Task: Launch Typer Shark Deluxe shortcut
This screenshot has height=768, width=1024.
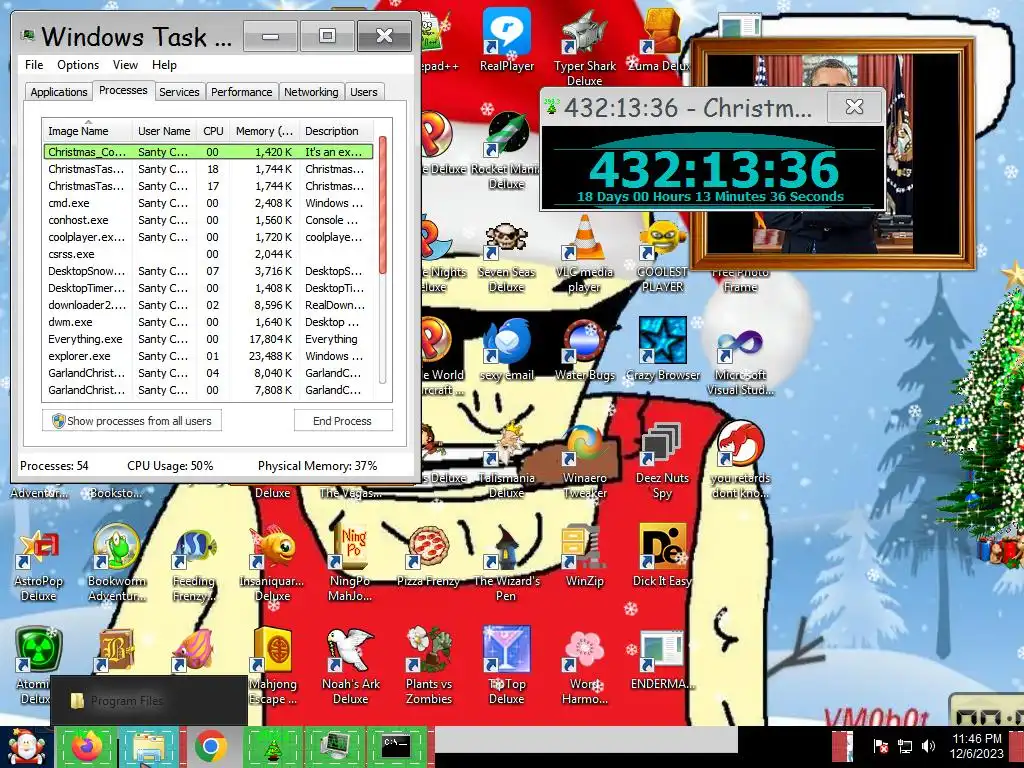Action: [x=584, y=48]
